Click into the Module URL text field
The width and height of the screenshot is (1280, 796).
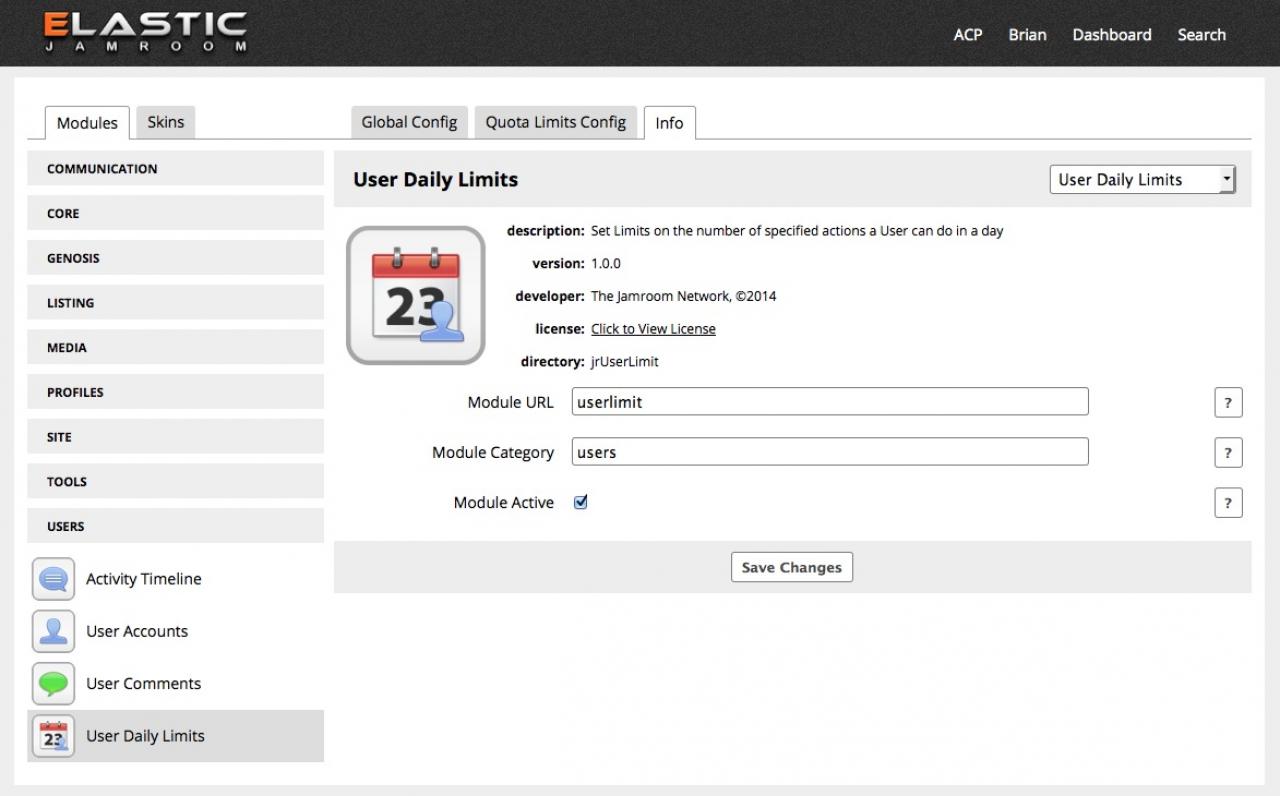(x=829, y=402)
